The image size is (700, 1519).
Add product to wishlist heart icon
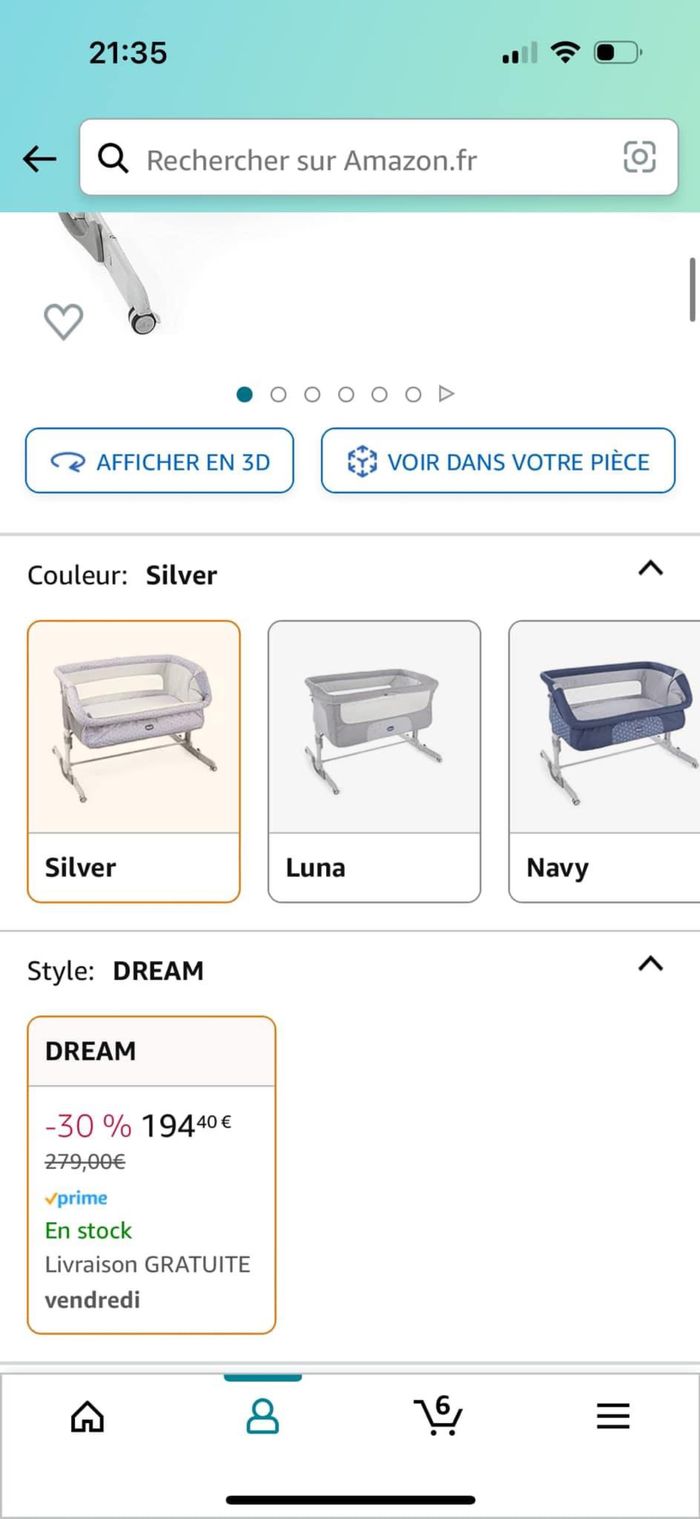pyautogui.click(x=63, y=321)
